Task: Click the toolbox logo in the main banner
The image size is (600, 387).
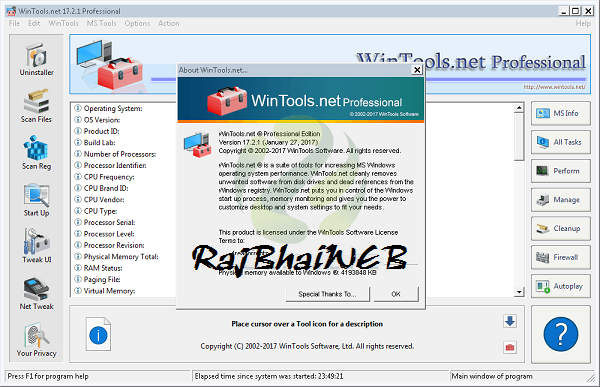Action: 109,64
